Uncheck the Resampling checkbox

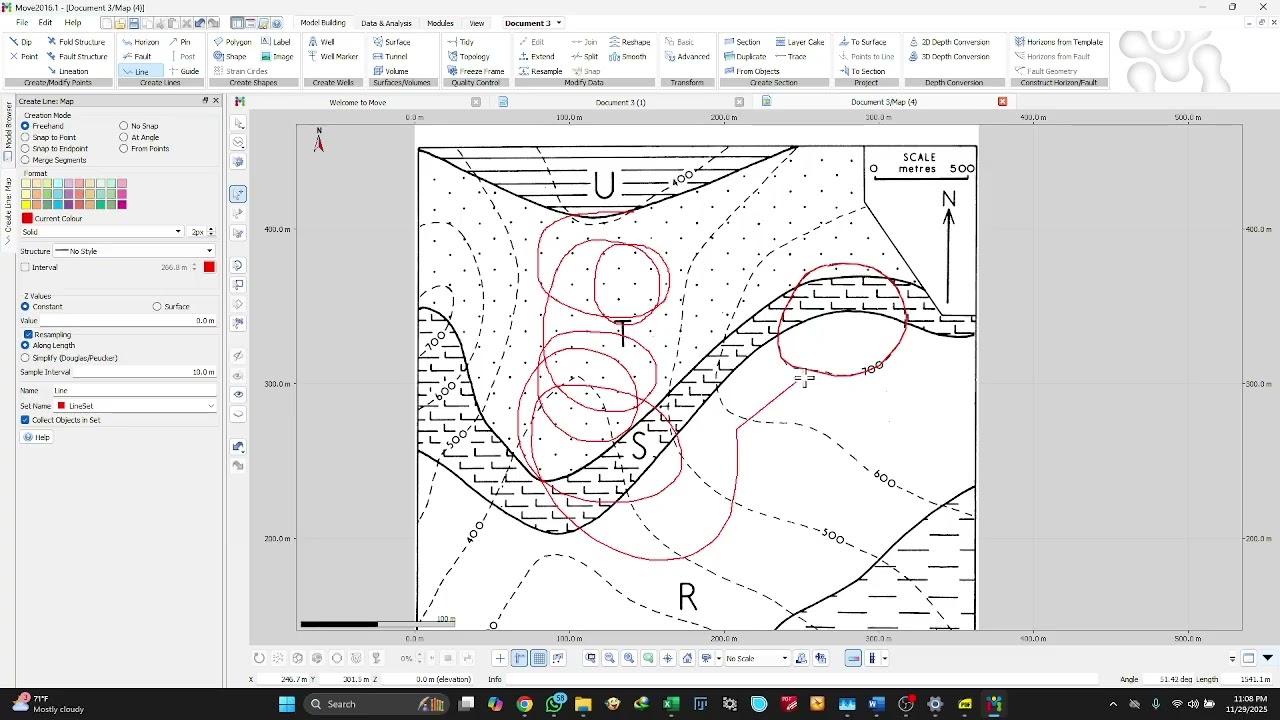pos(28,334)
